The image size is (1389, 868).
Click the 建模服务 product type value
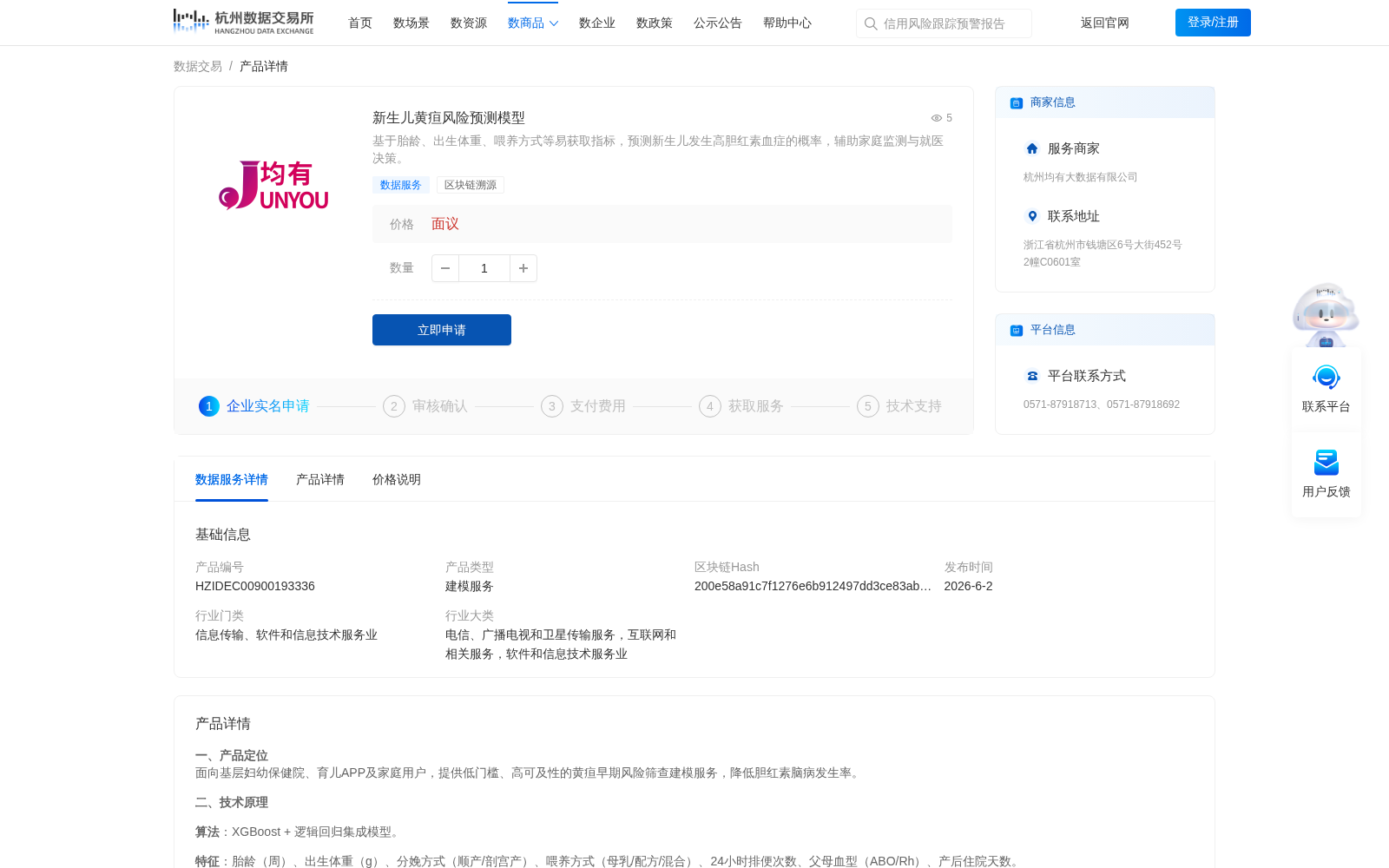click(x=470, y=587)
